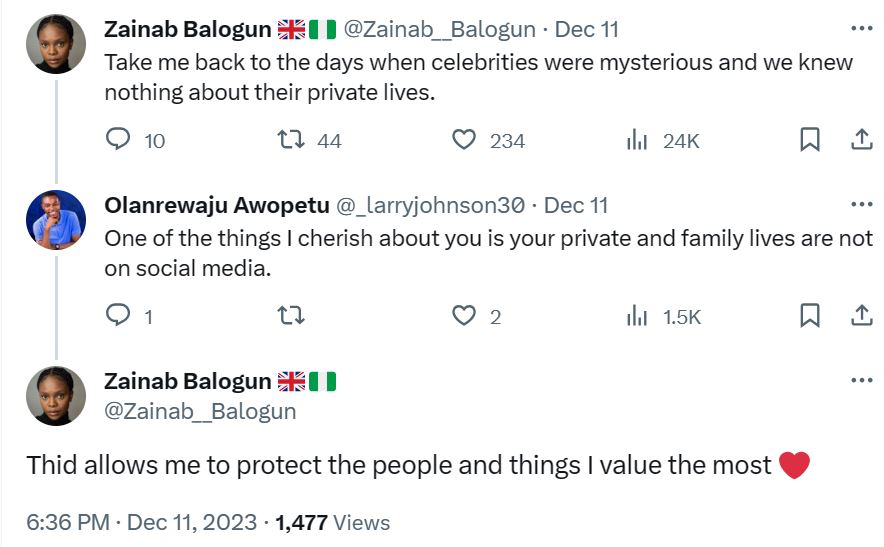Click Olanrewaju's blue profile picture
Image resolution: width=884 pixels, height=547 pixels.
click(56, 220)
